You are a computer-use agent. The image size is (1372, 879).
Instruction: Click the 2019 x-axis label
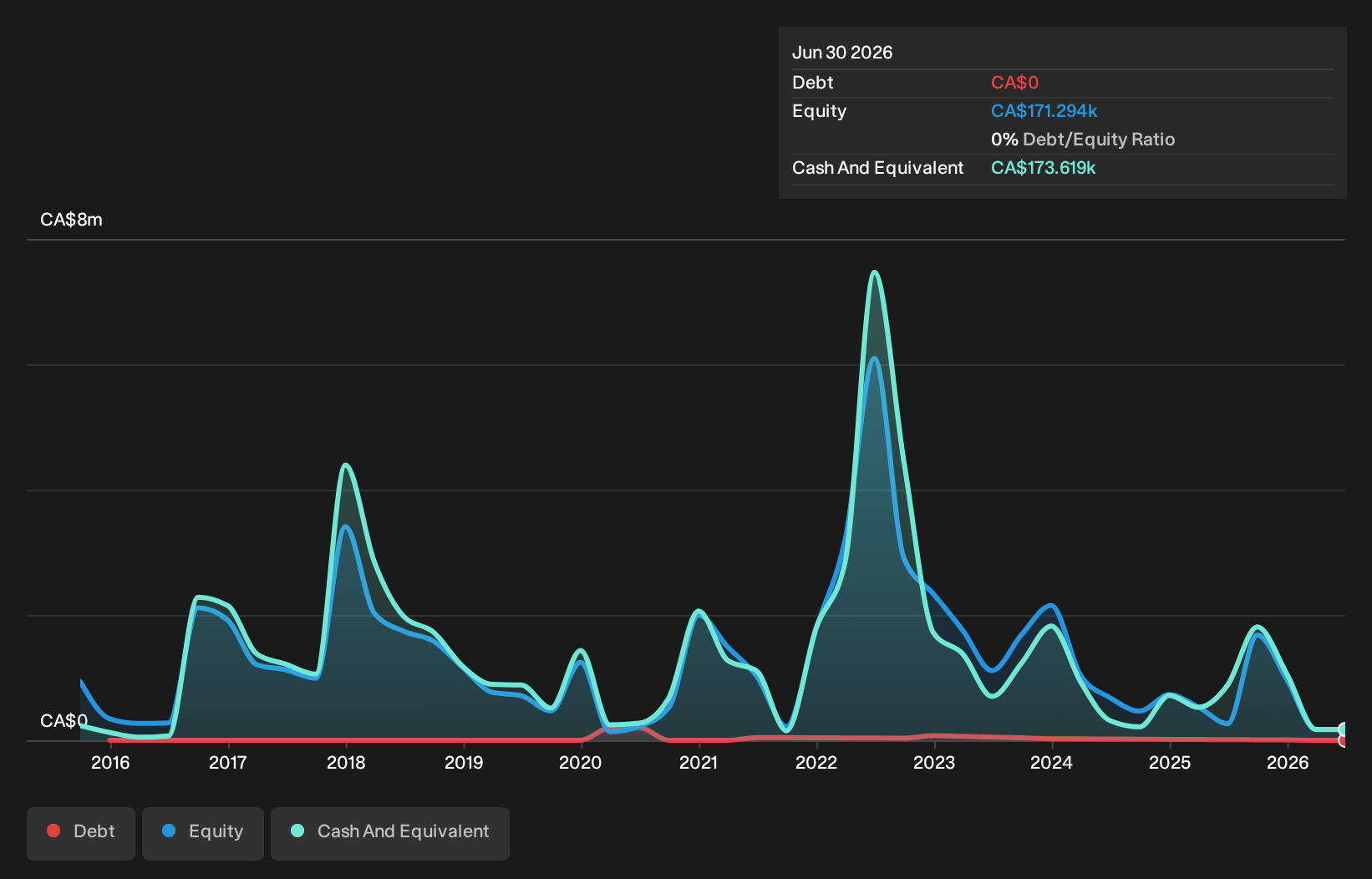[x=464, y=762]
